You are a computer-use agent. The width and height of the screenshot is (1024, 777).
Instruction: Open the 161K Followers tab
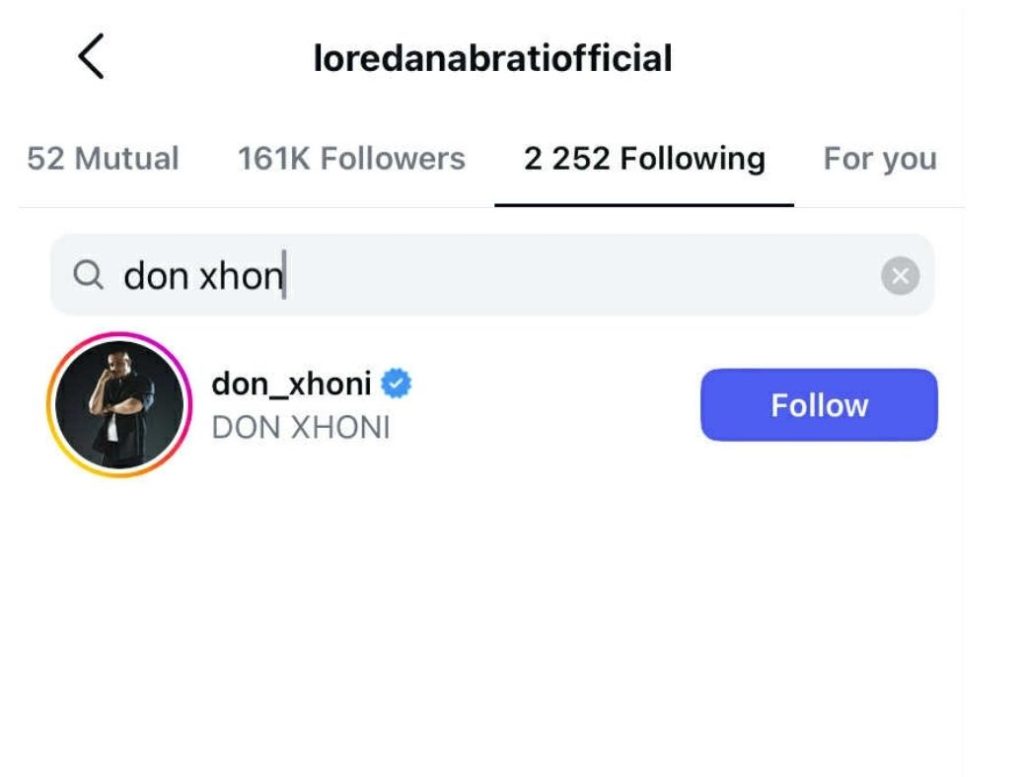pos(351,159)
